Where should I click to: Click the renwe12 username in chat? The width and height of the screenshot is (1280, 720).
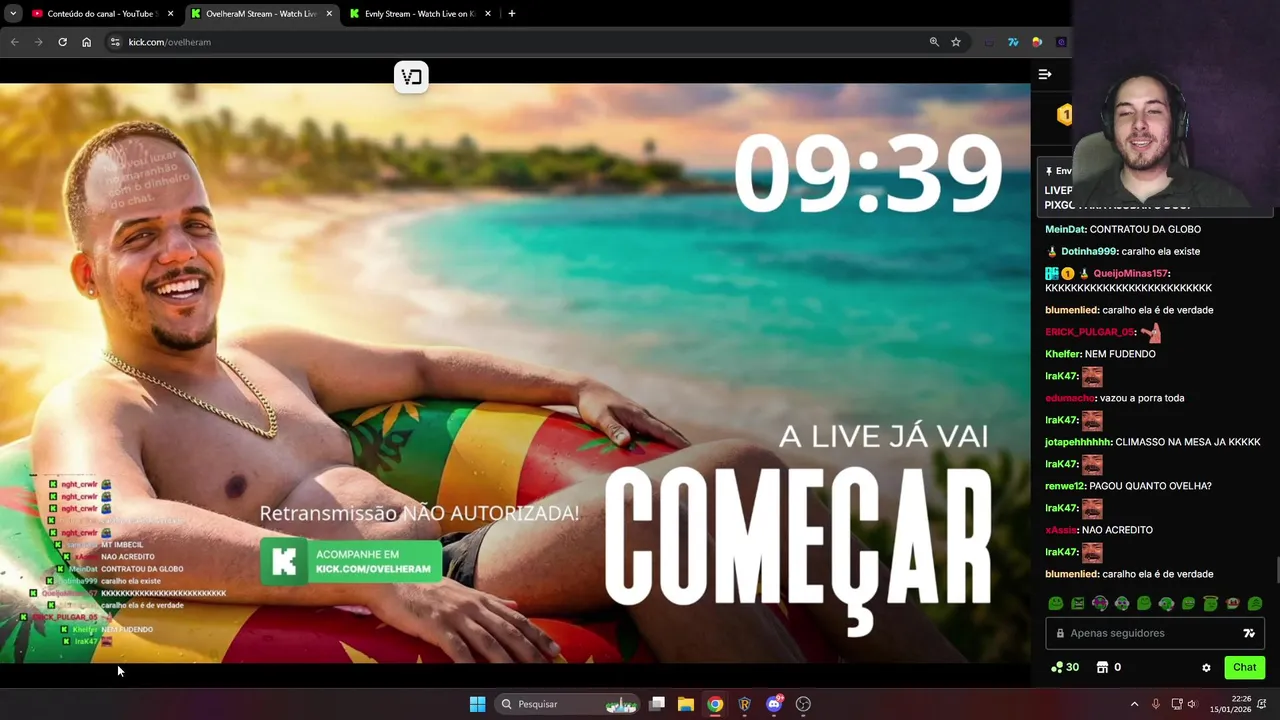point(1065,486)
